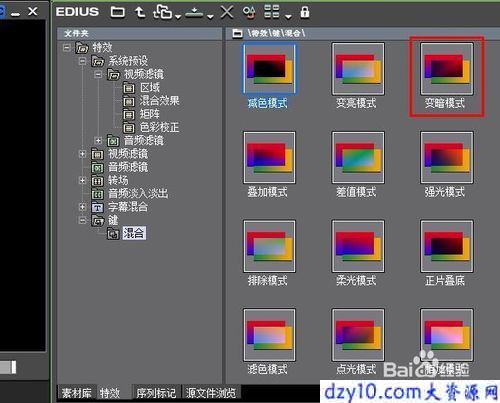Click the 色彩校正 folder icon
This screenshot has height=403, width=500.
coord(129,128)
